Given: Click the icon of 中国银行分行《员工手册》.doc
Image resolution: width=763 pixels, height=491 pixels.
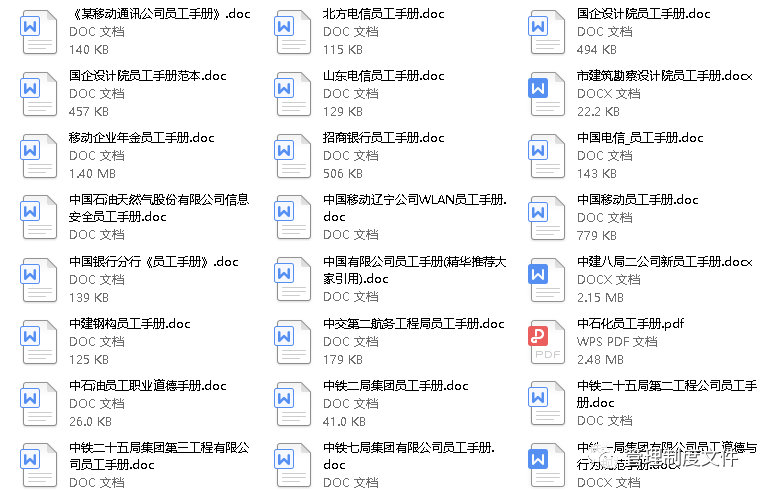Looking at the screenshot, I should (39, 280).
